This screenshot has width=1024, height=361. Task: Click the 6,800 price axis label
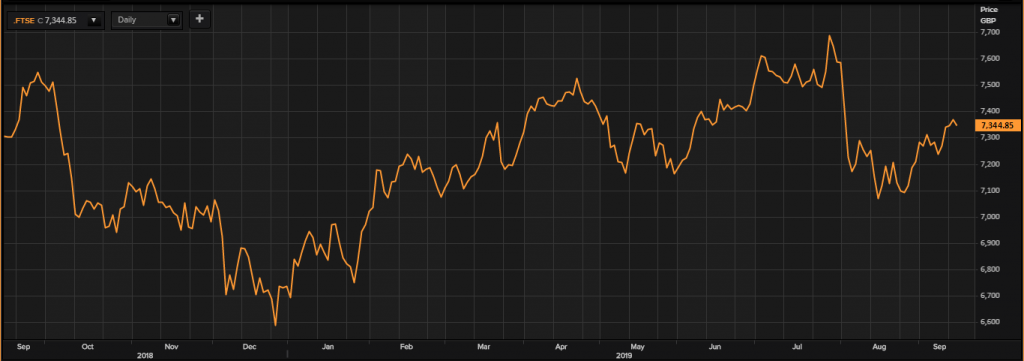(991, 269)
